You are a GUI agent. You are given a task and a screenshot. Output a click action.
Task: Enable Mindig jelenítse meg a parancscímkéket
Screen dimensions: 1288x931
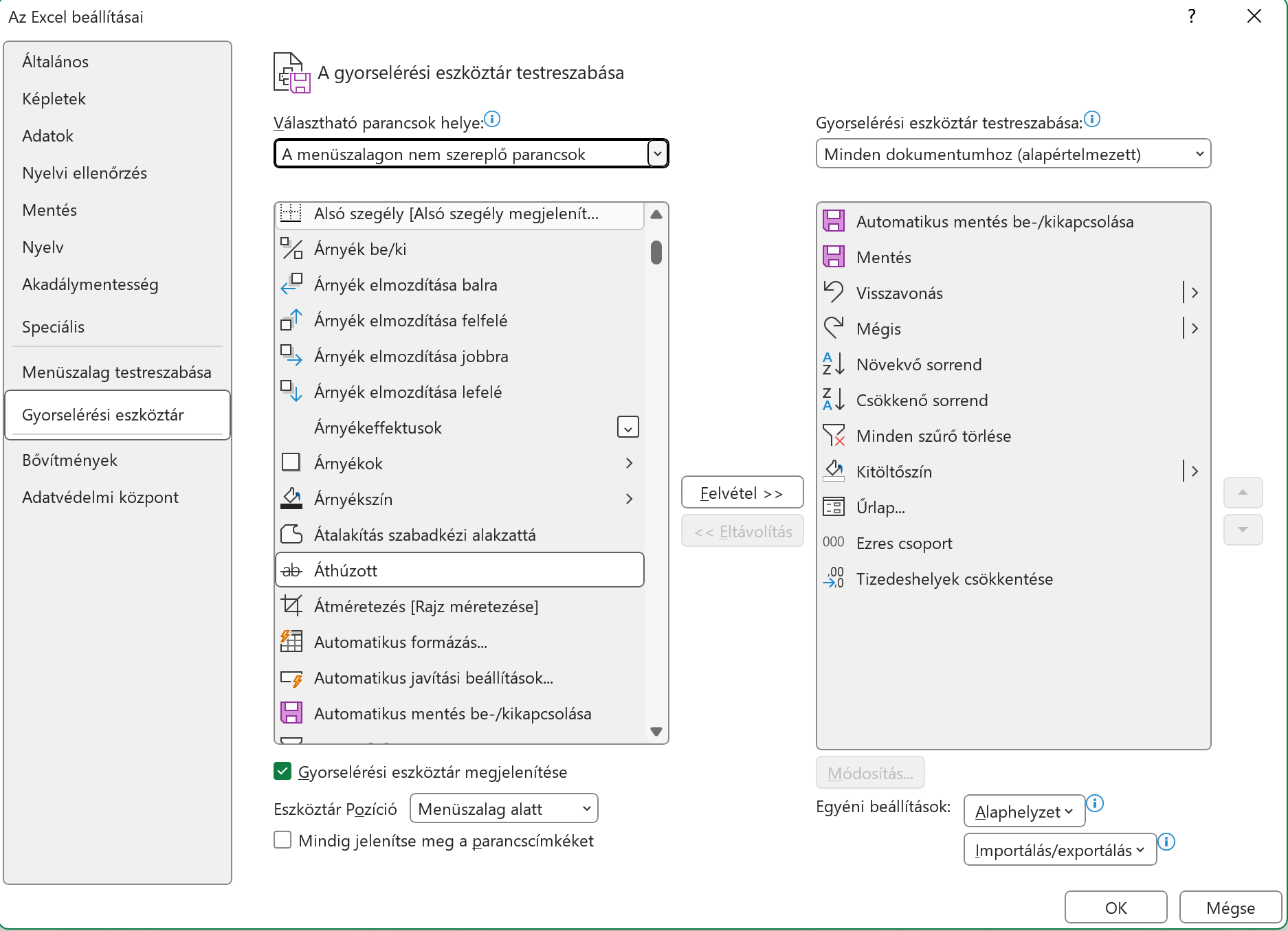(x=282, y=840)
